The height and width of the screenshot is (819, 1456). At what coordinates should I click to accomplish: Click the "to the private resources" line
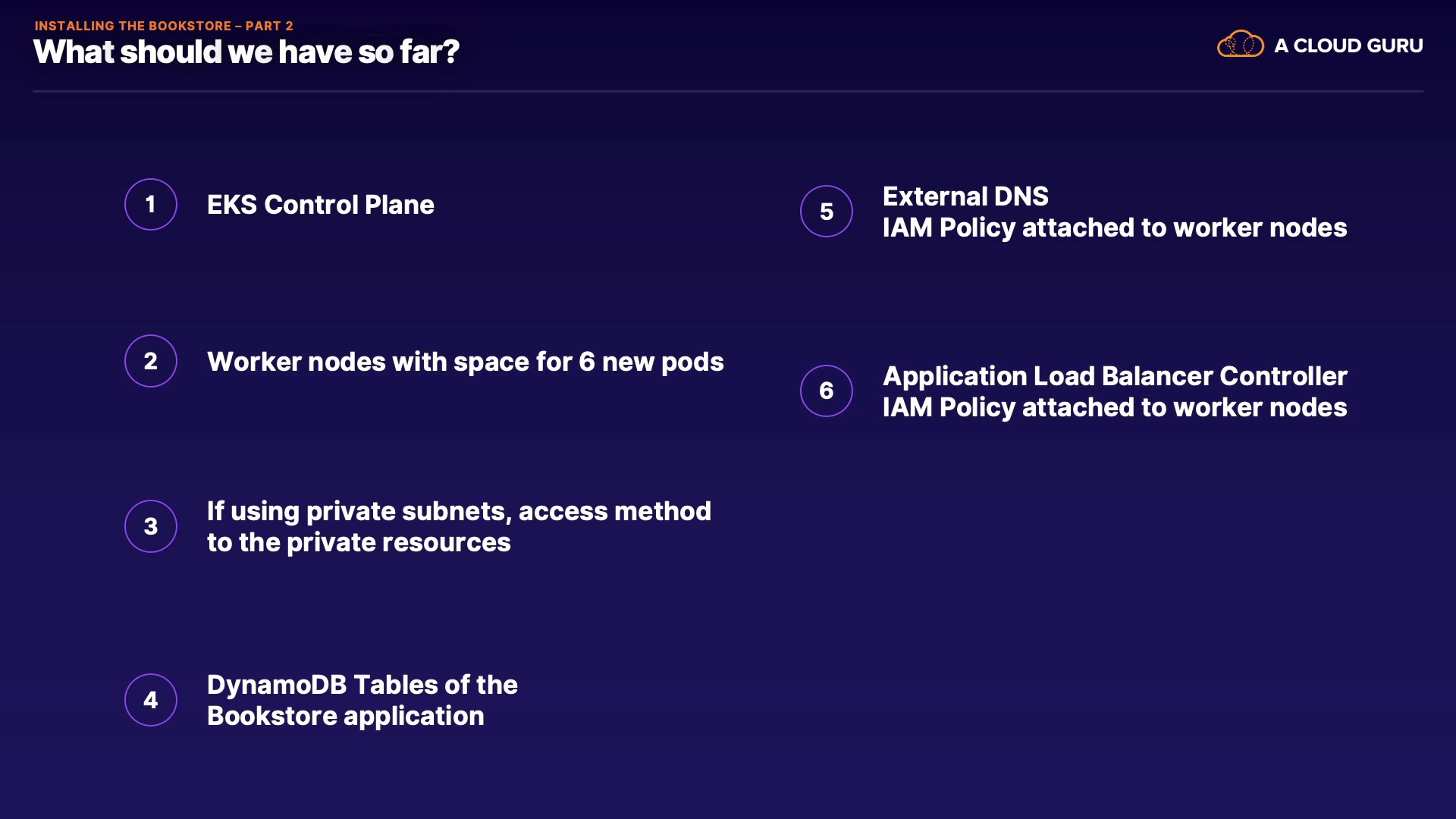click(359, 542)
